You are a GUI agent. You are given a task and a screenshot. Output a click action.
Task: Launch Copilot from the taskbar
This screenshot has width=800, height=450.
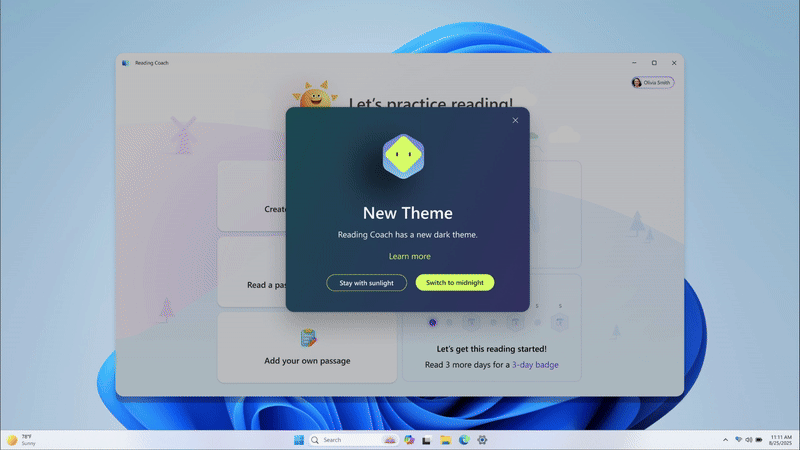(409, 440)
